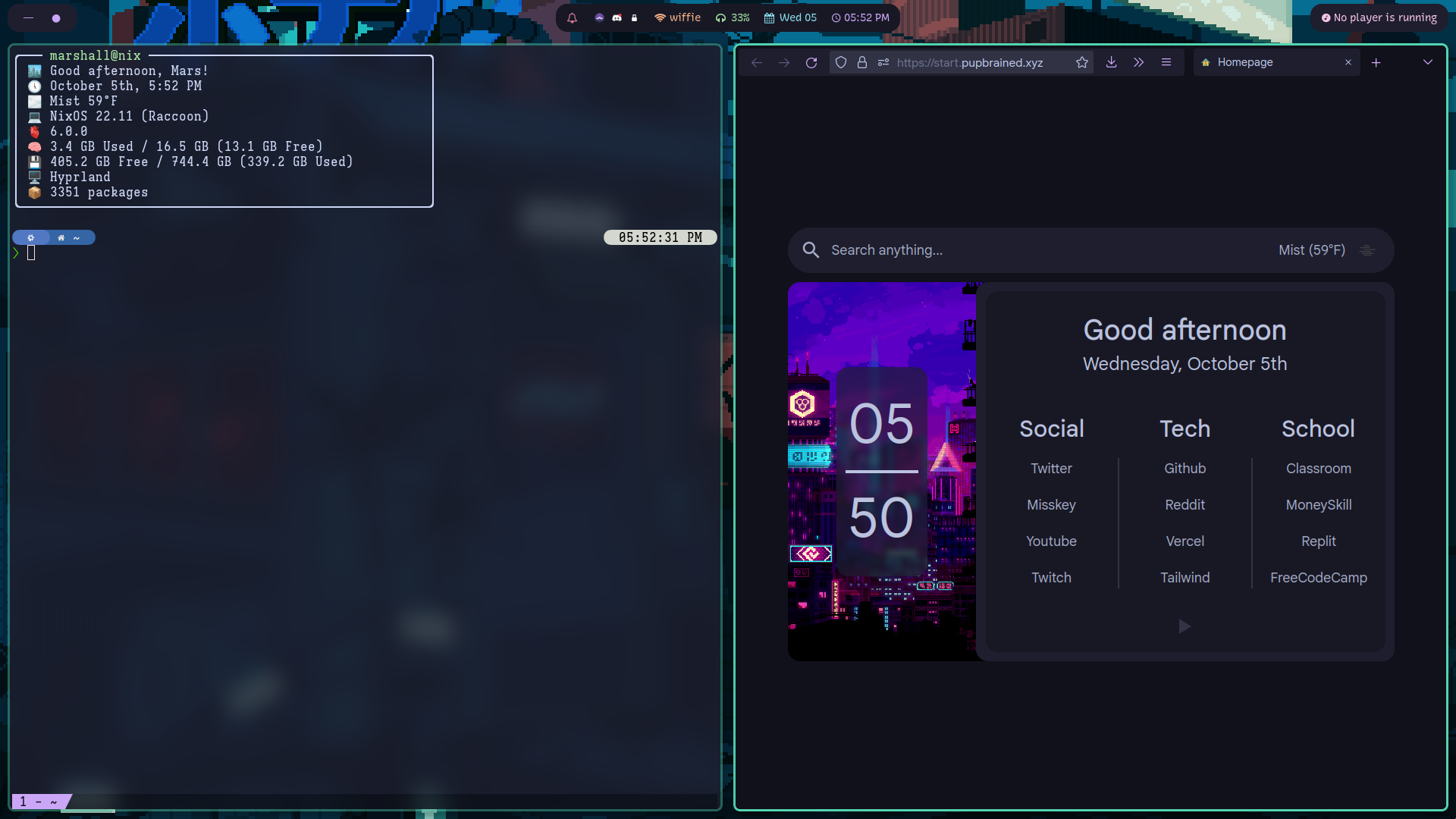This screenshot has width=1456, height=819.
Task: Open the Discord tray icon
Action: click(x=617, y=17)
